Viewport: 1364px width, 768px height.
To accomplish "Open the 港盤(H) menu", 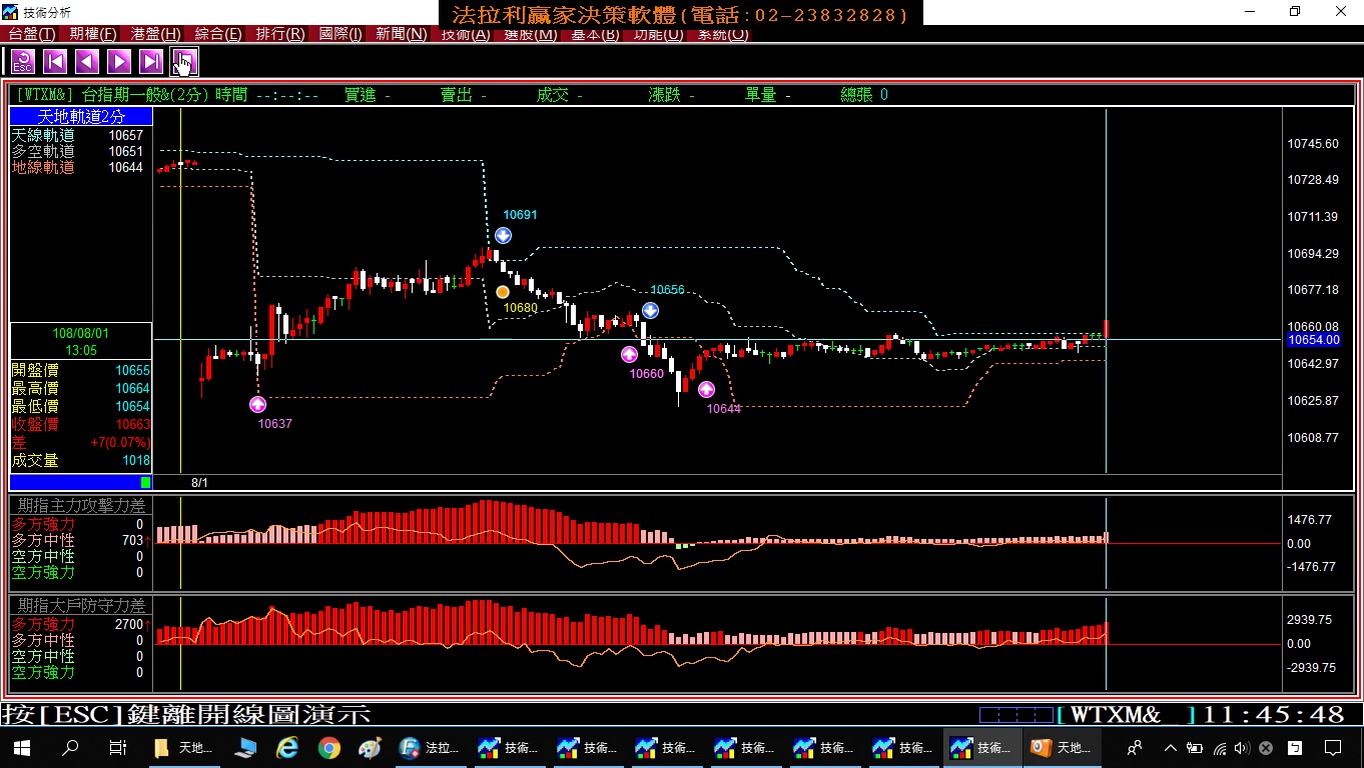I will tap(156, 34).
